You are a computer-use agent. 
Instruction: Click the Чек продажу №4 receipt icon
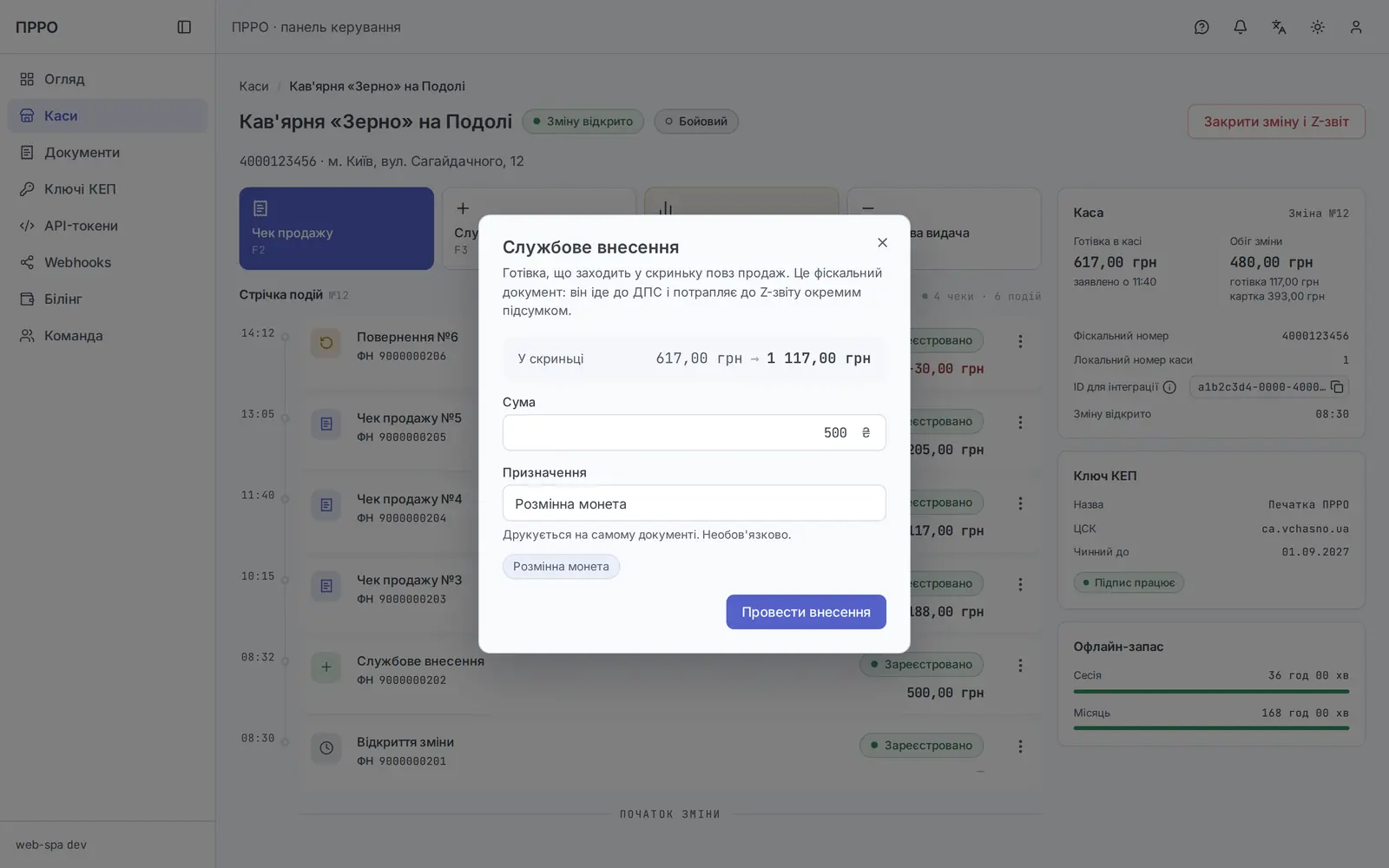326,505
